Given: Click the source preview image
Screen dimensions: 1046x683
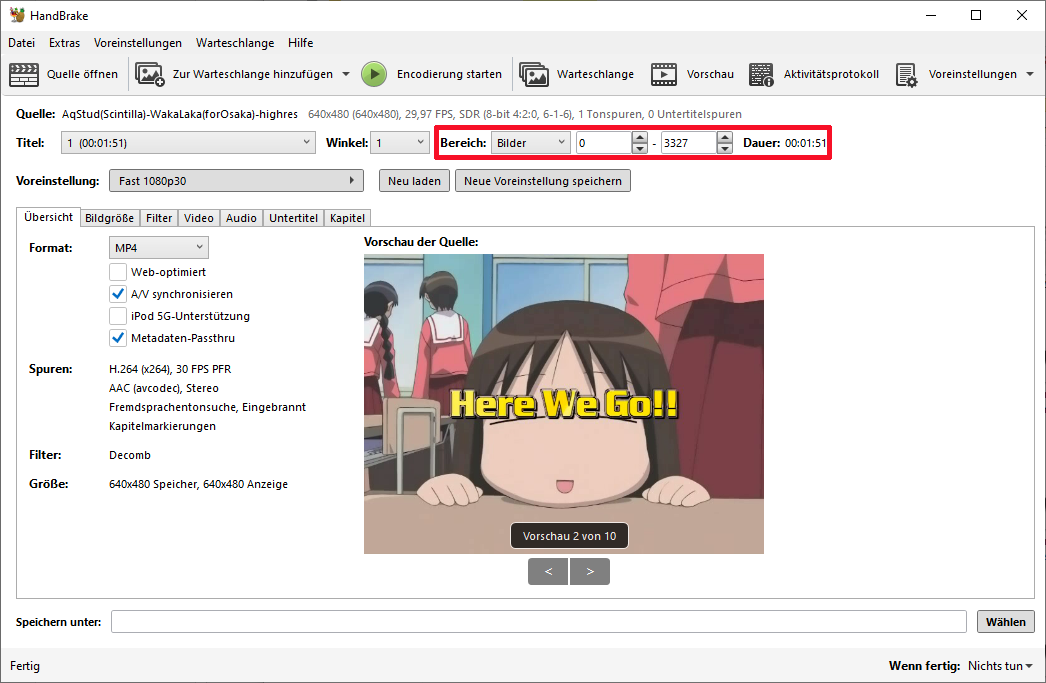Looking at the screenshot, I should coord(564,404).
